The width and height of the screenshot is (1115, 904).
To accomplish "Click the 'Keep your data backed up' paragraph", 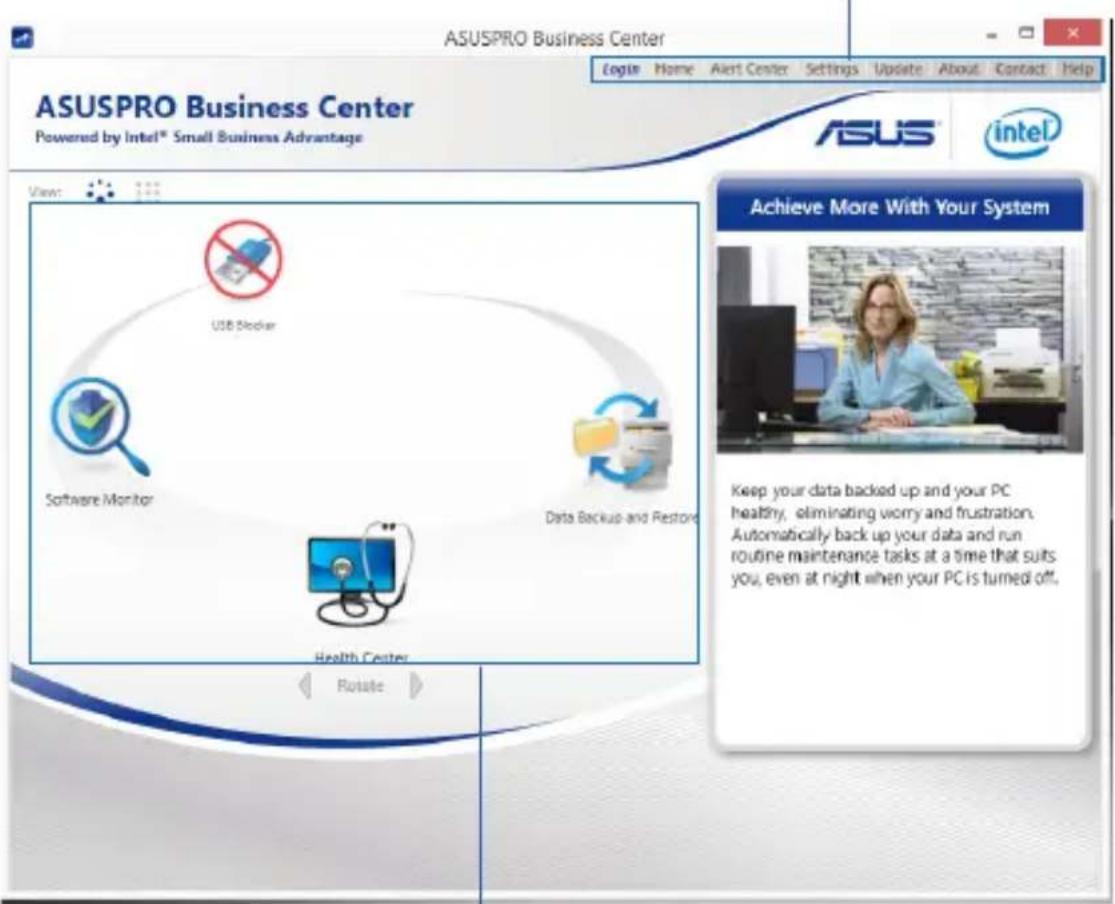I will [895, 534].
